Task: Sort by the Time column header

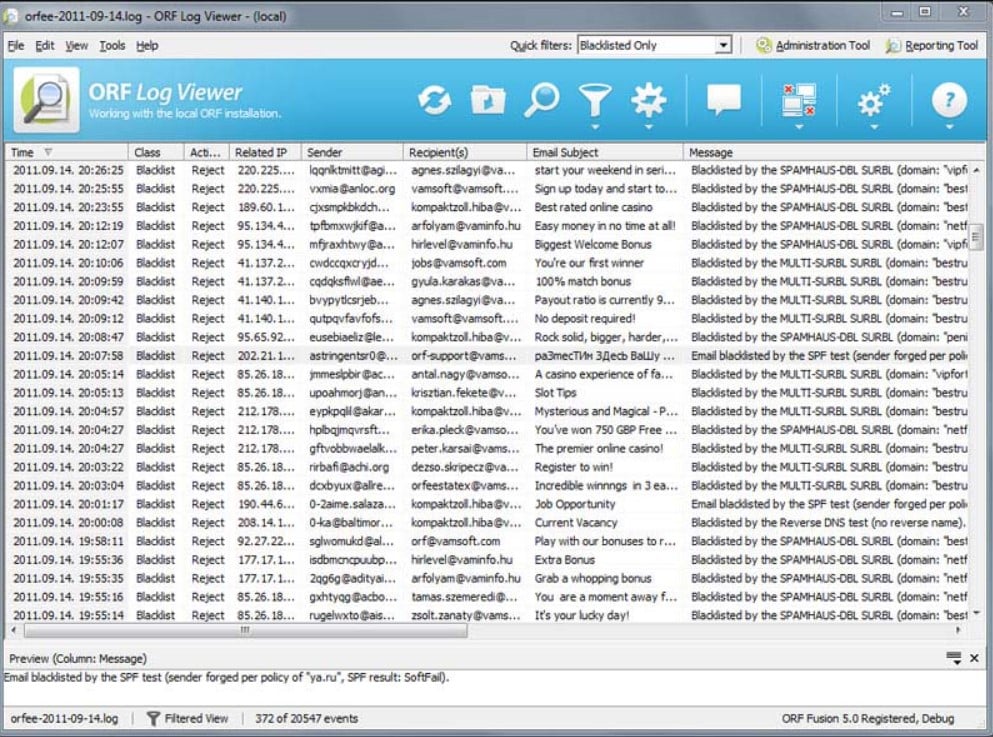Action: (x=66, y=153)
